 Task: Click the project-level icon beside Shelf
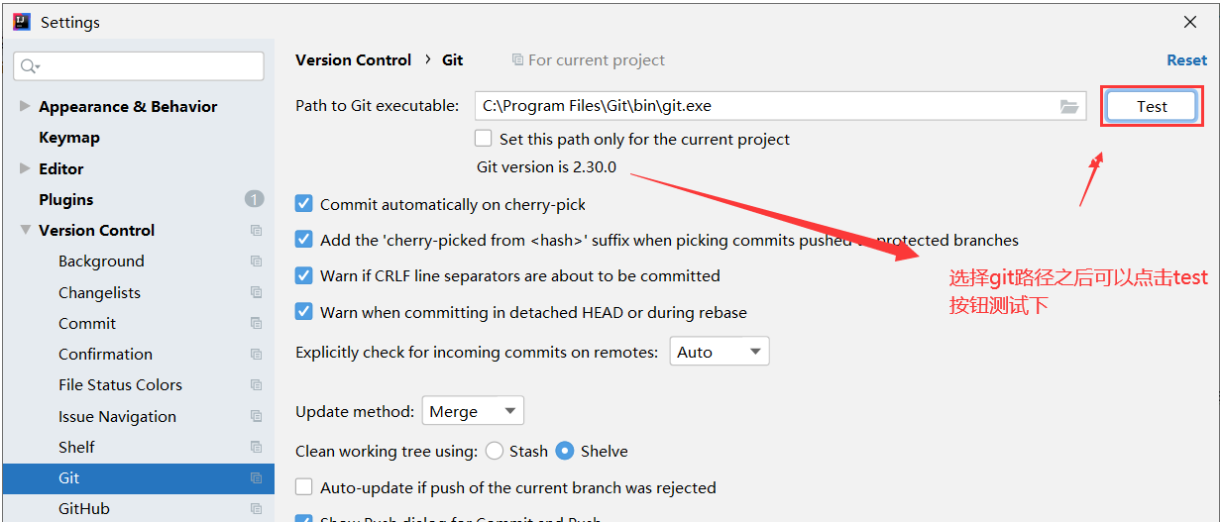tap(256, 447)
